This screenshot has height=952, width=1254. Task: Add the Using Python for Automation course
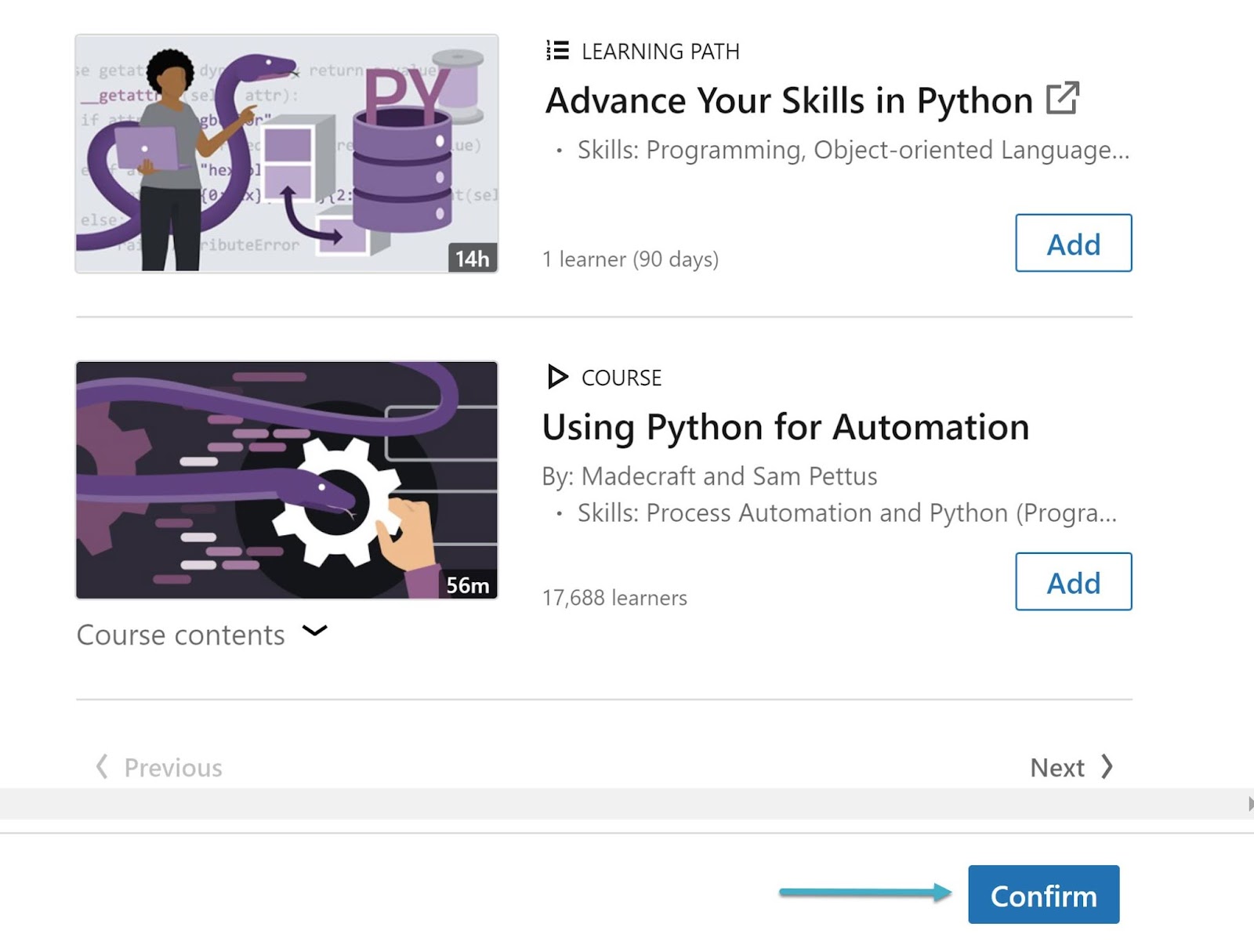point(1073,582)
